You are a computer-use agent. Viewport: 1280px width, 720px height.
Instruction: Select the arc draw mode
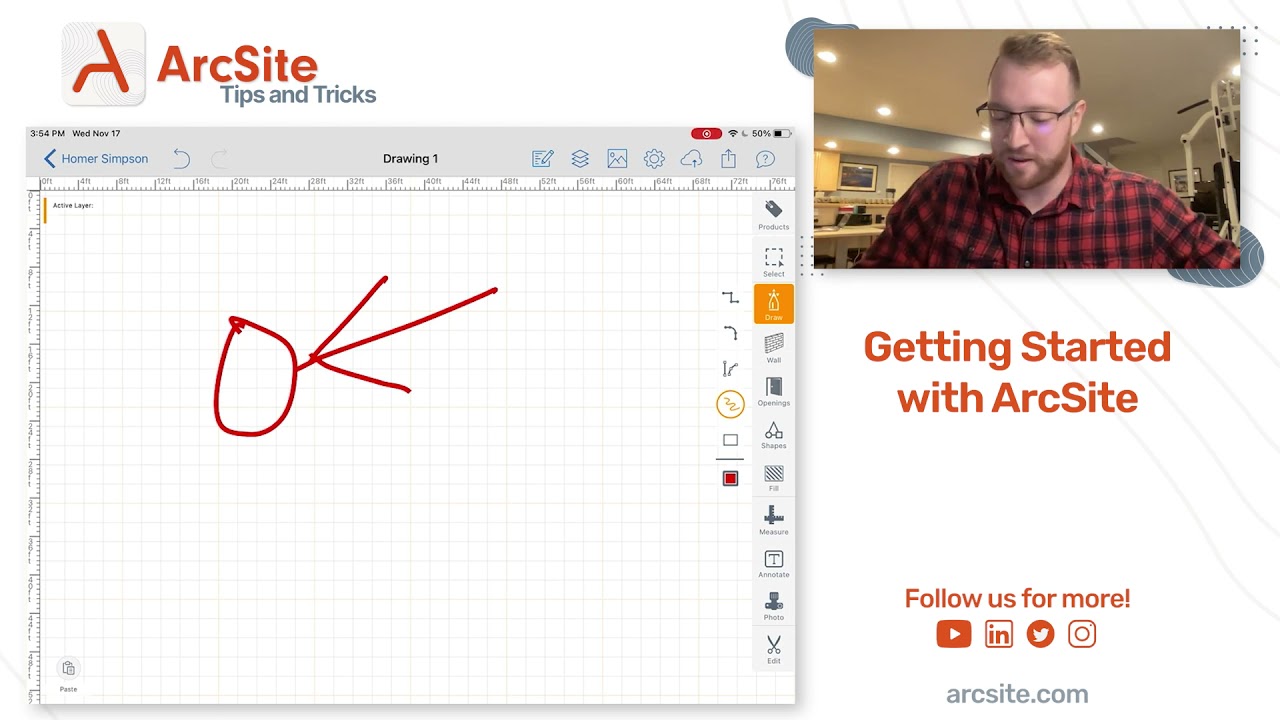pyautogui.click(x=730, y=333)
